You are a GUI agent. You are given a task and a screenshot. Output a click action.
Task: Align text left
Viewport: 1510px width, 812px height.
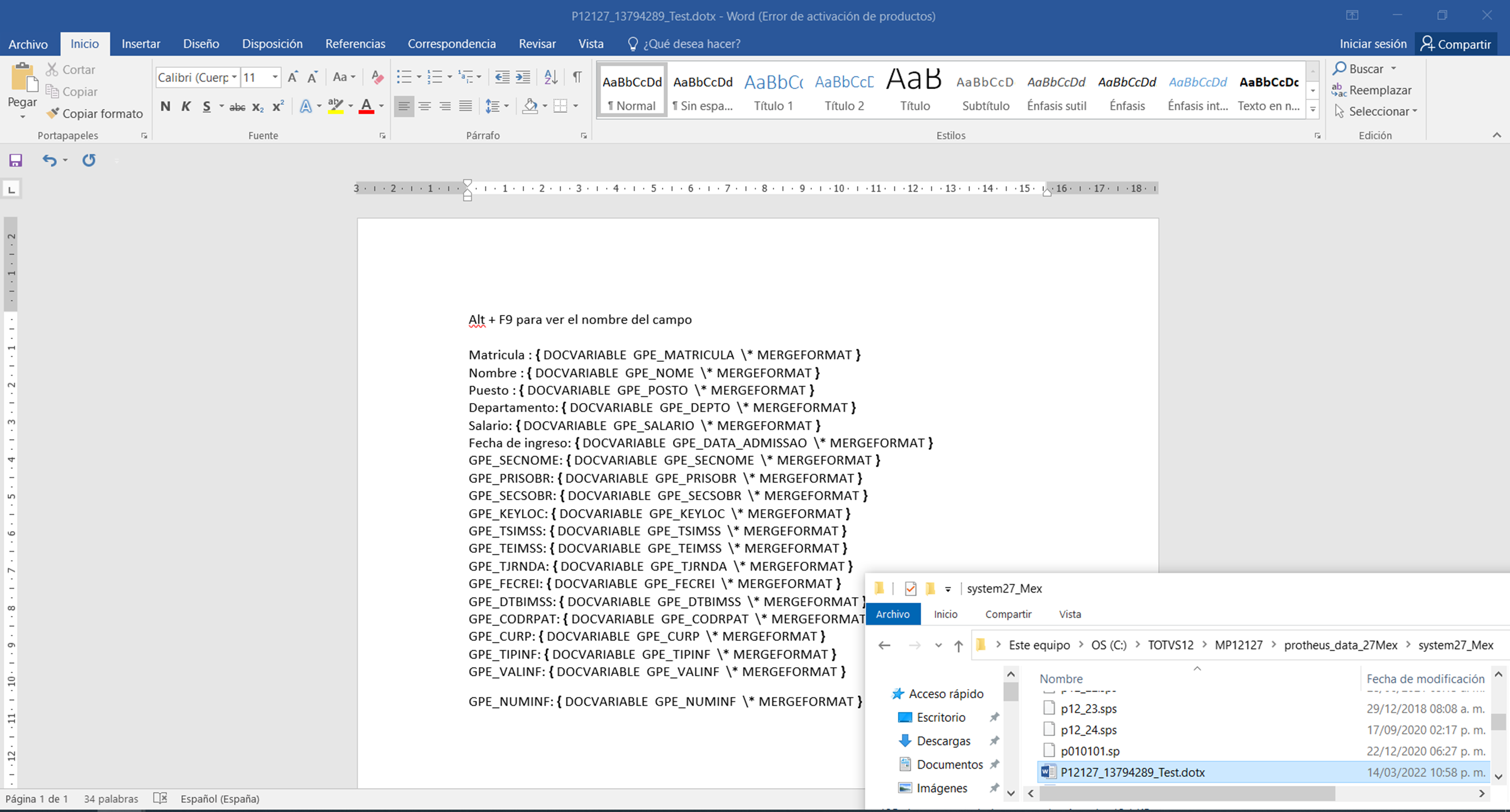[403, 106]
